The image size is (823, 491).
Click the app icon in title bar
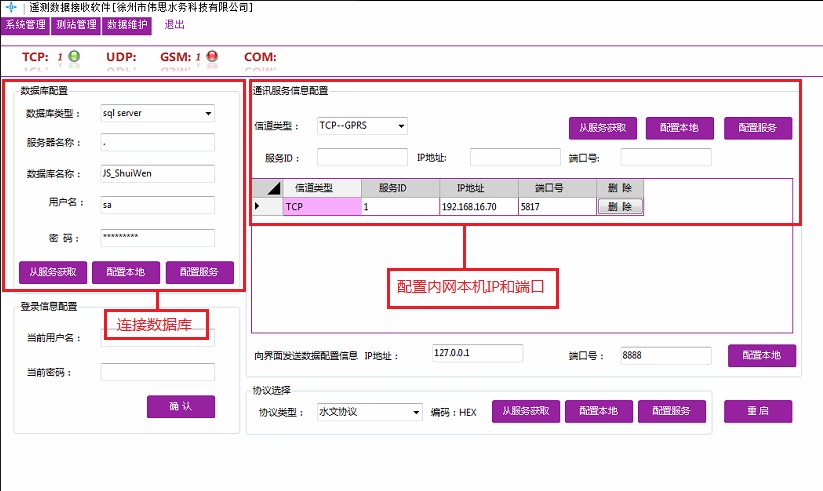11,7
